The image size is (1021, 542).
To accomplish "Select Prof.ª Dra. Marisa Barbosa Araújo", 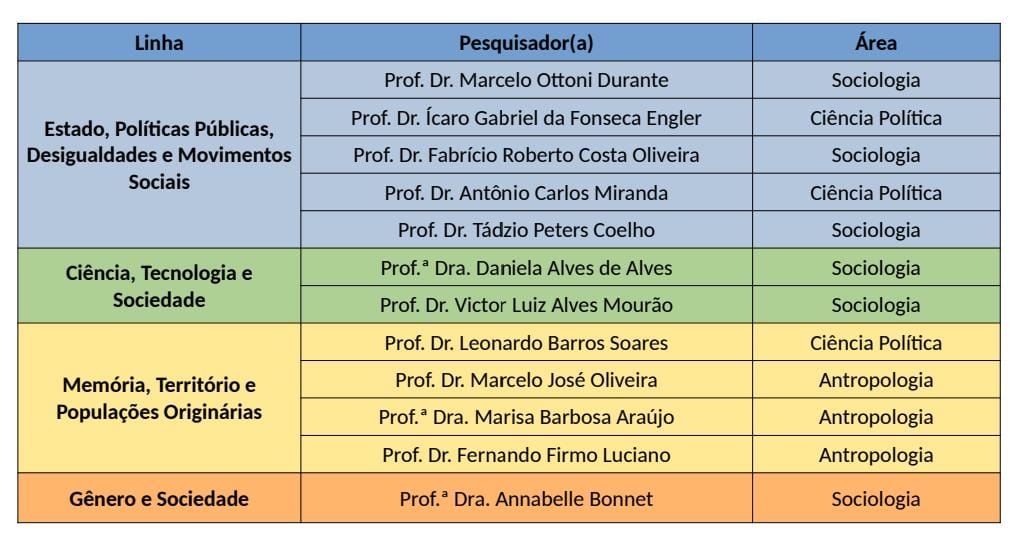I will point(526,417).
